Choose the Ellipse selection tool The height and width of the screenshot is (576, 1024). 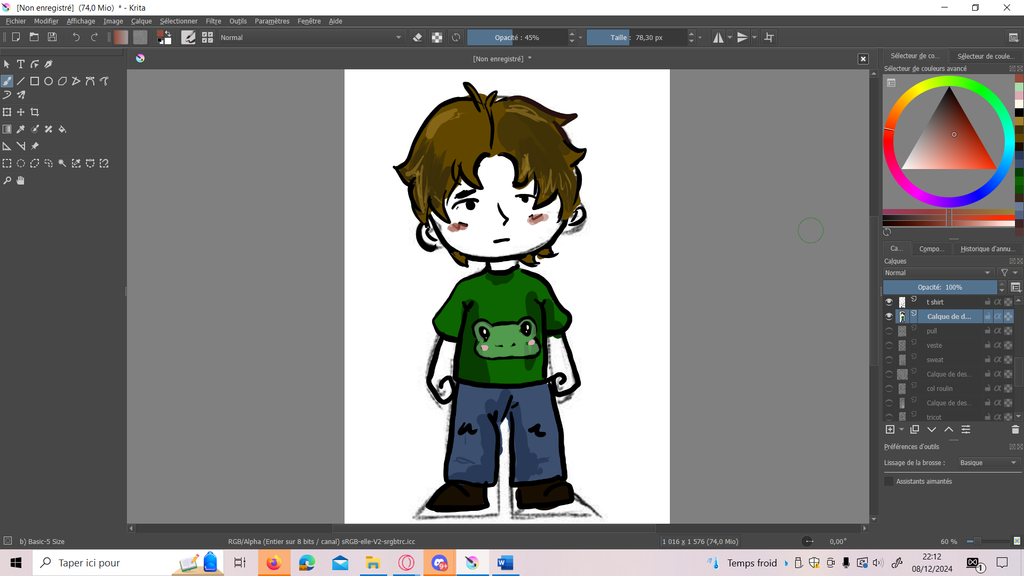(20, 163)
